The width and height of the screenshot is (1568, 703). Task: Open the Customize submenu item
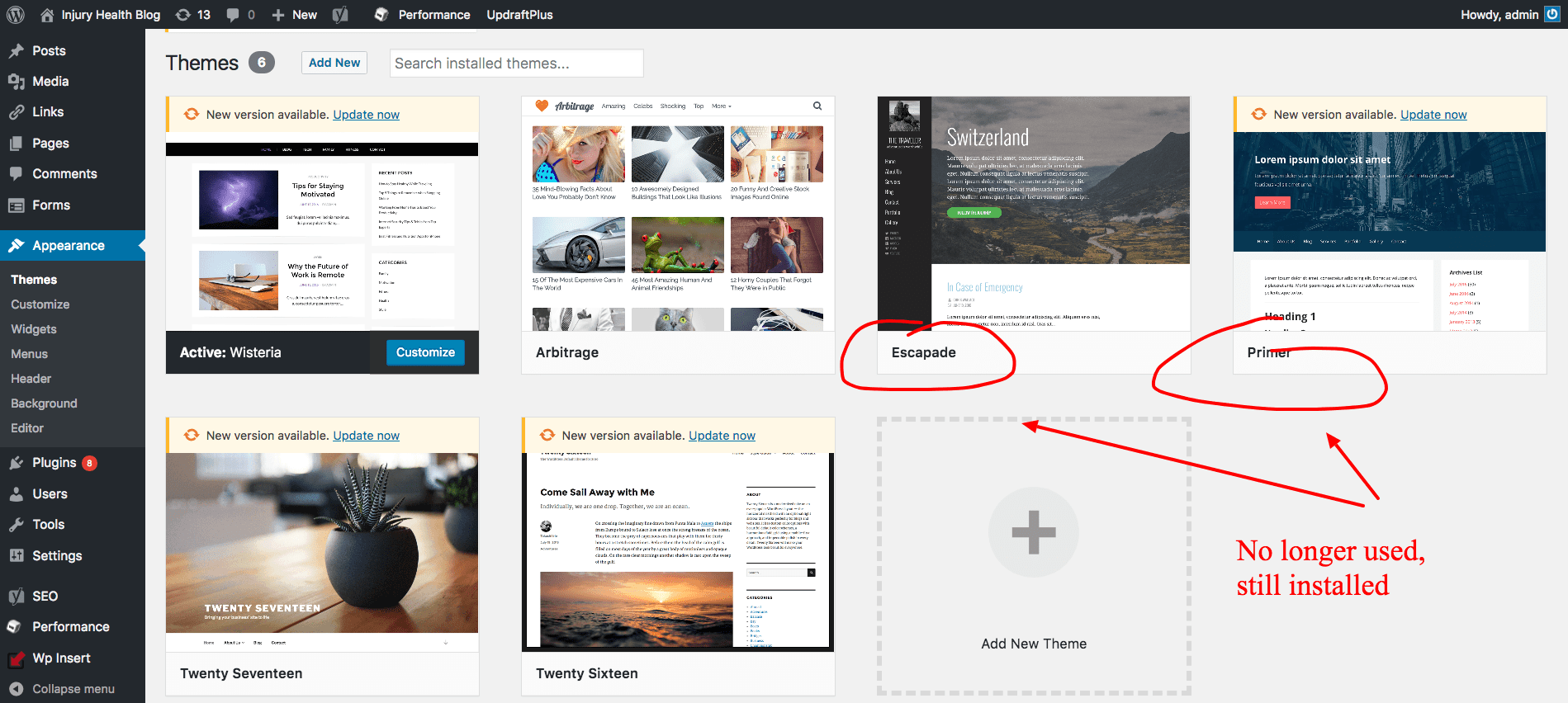tap(40, 304)
